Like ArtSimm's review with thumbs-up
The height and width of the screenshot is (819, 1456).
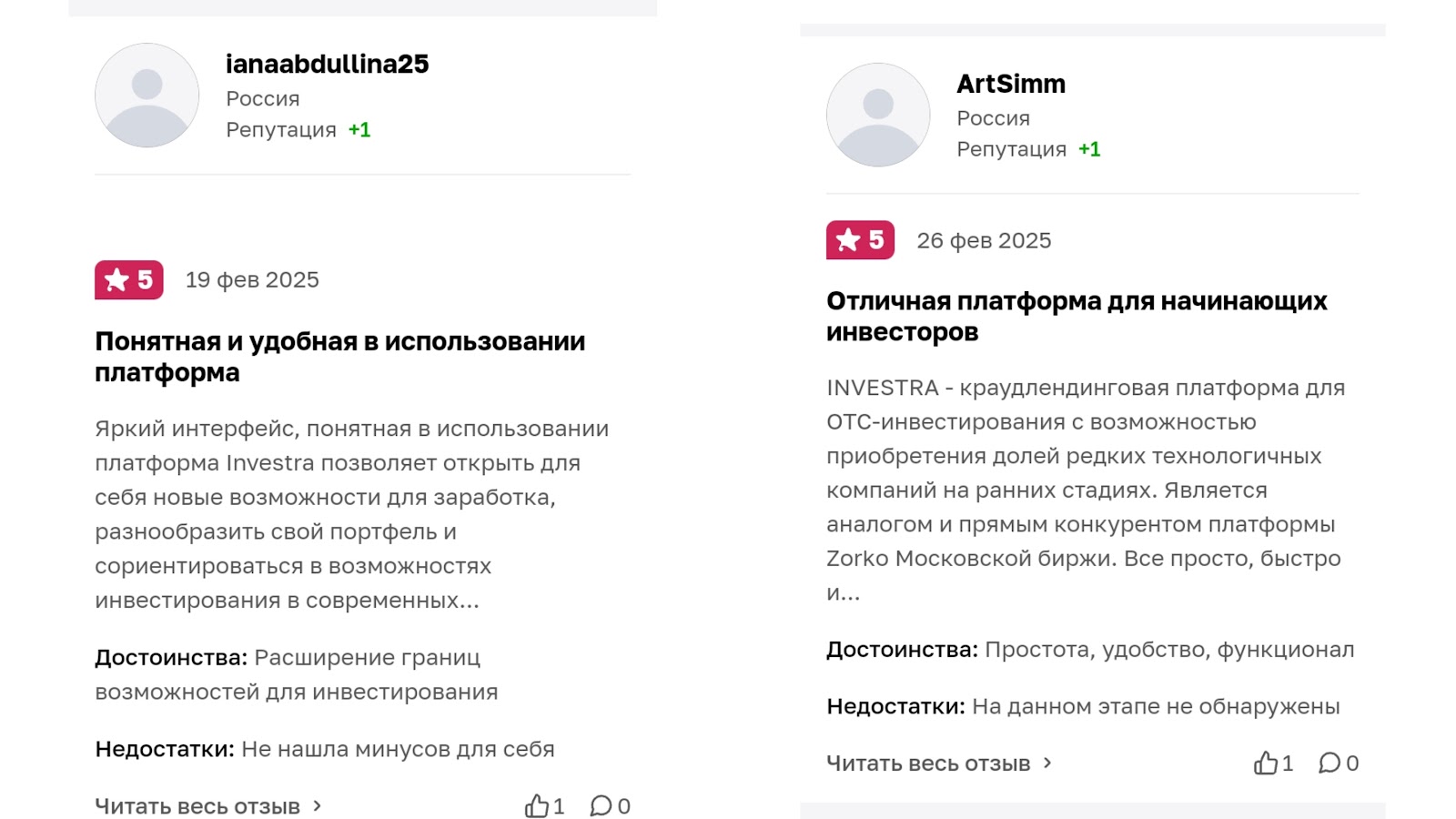tap(1266, 763)
